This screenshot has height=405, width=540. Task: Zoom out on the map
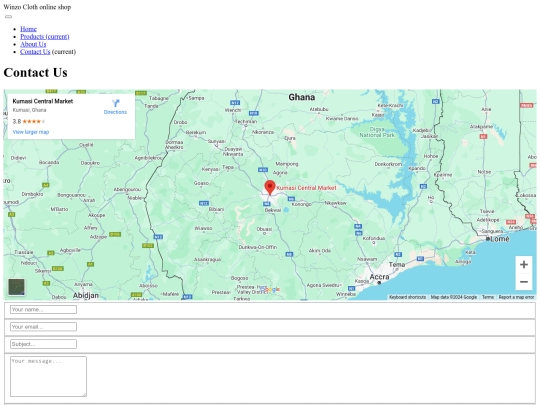pyautogui.click(x=524, y=282)
